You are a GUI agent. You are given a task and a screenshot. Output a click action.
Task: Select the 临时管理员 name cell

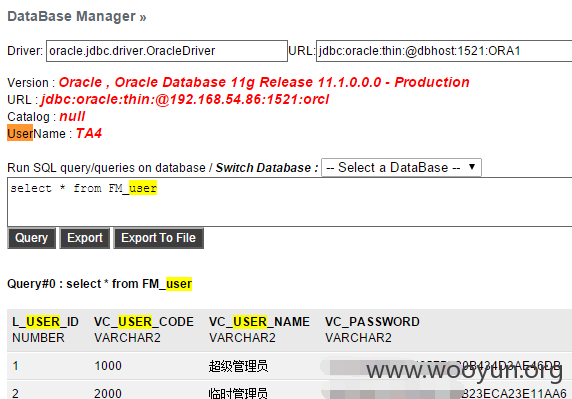click(238, 394)
